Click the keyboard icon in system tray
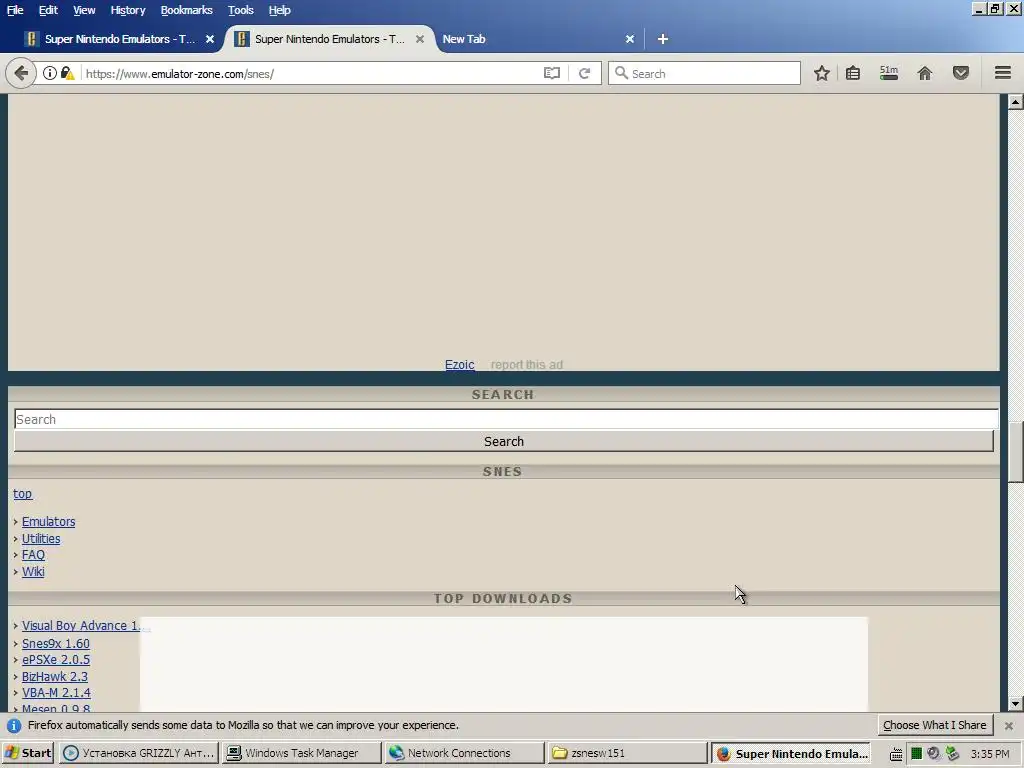 896,754
